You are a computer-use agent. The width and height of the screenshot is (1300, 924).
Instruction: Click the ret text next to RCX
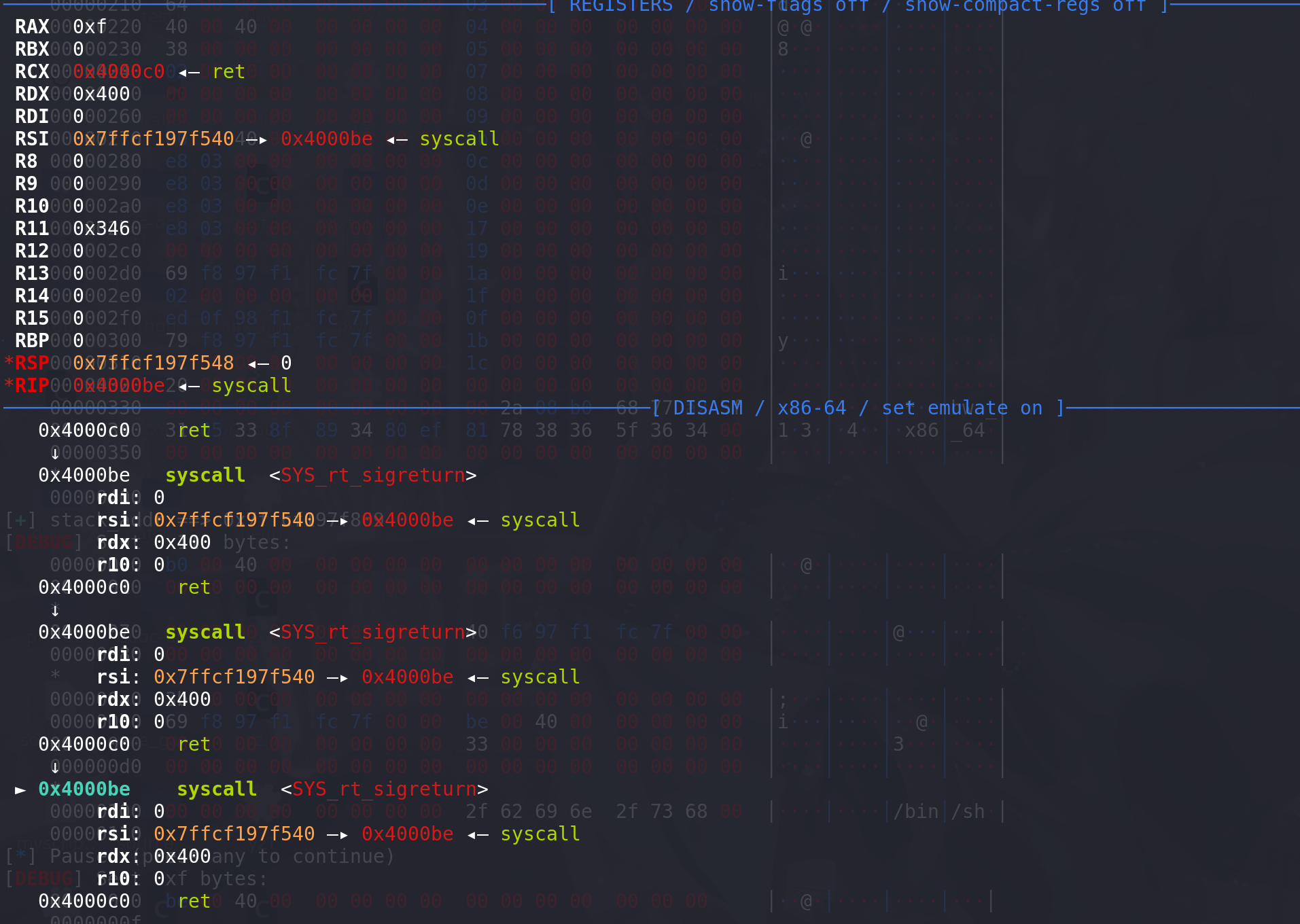(228, 71)
